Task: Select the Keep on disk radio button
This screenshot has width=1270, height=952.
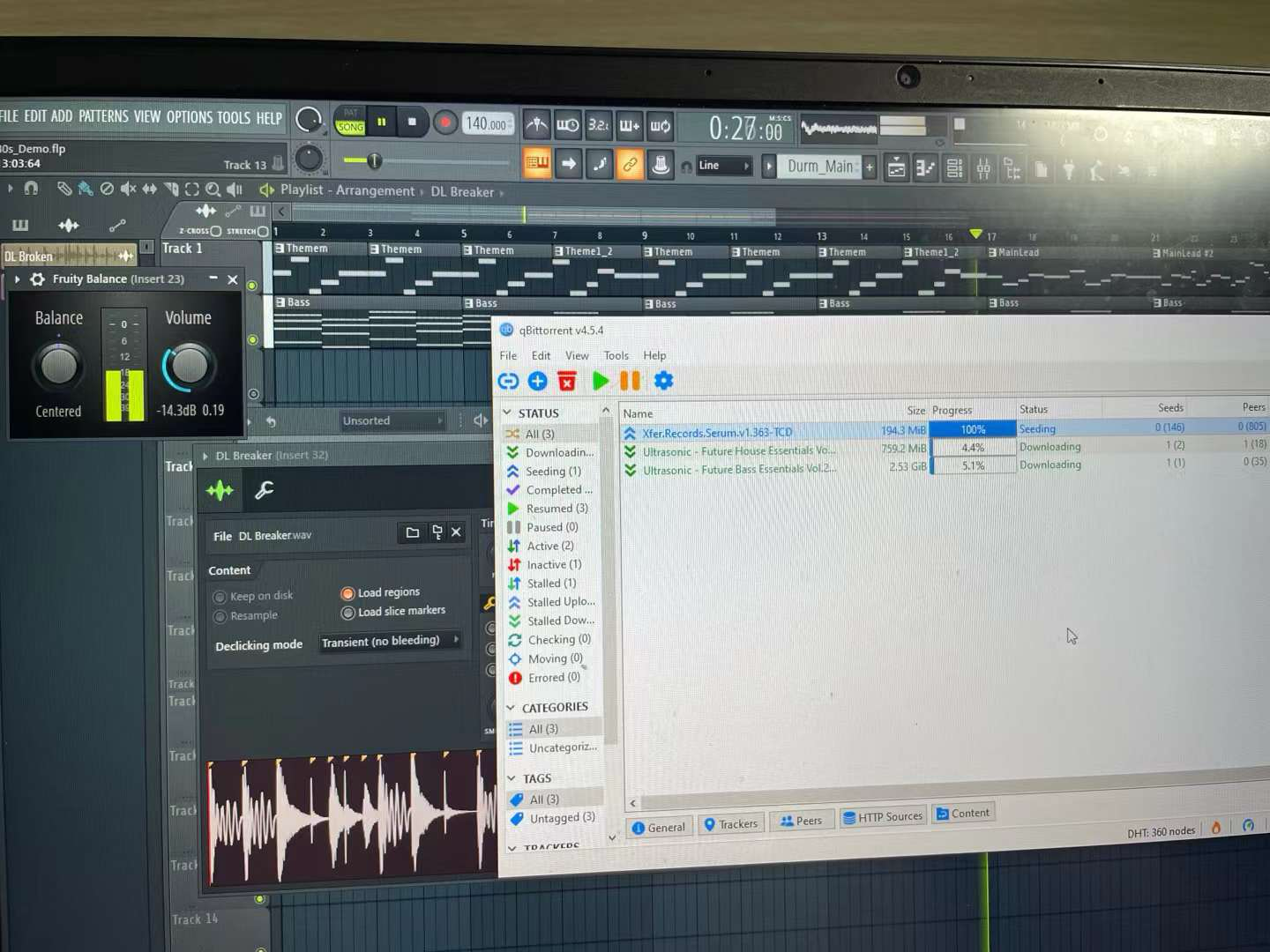Action: pyautogui.click(x=220, y=598)
